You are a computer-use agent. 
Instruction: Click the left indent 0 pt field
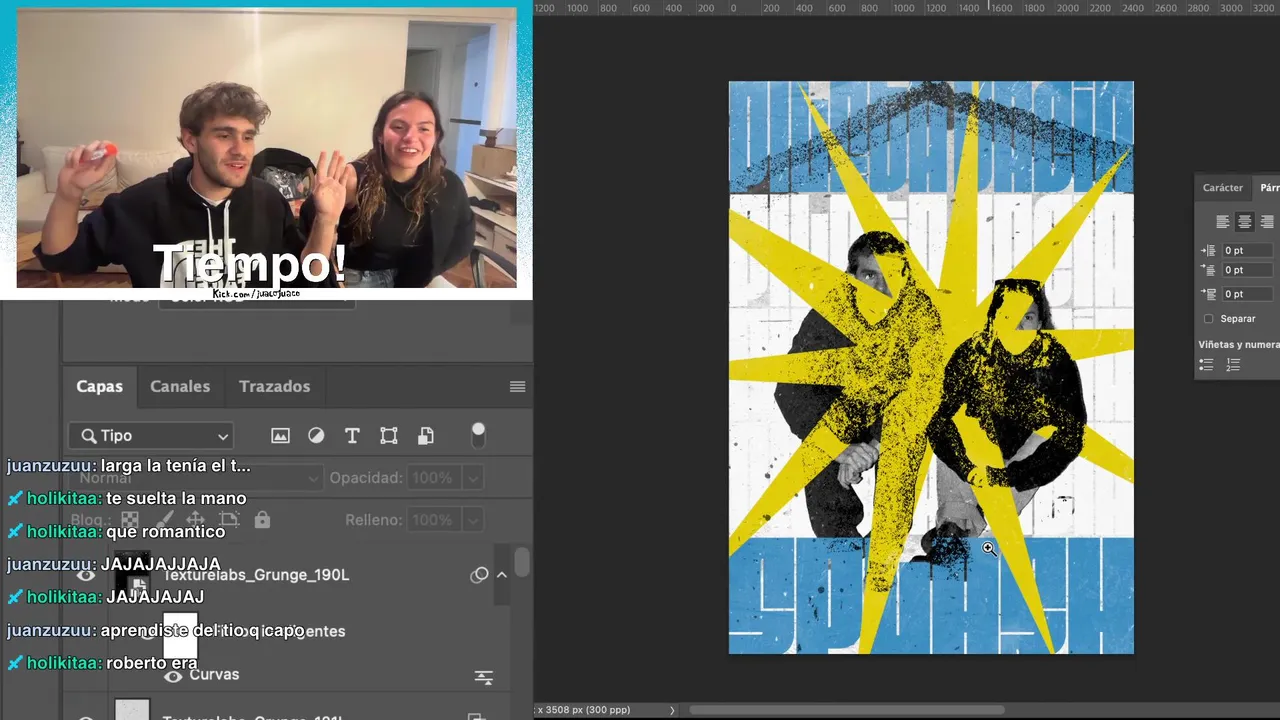tap(1250, 250)
